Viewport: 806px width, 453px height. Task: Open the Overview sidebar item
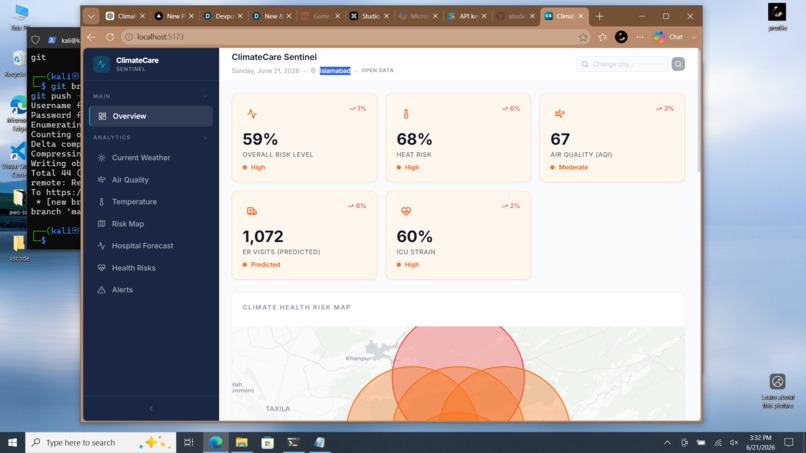[151, 116]
